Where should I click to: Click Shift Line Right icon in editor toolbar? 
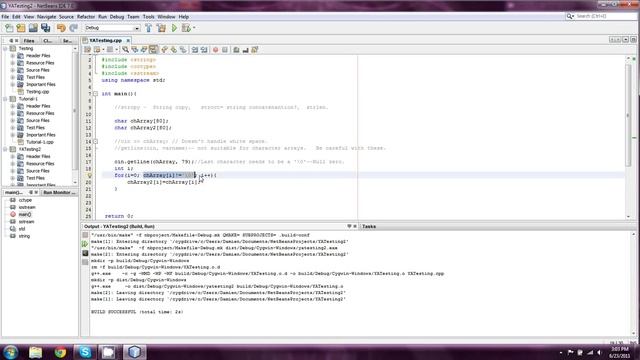[x=204, y=50]
